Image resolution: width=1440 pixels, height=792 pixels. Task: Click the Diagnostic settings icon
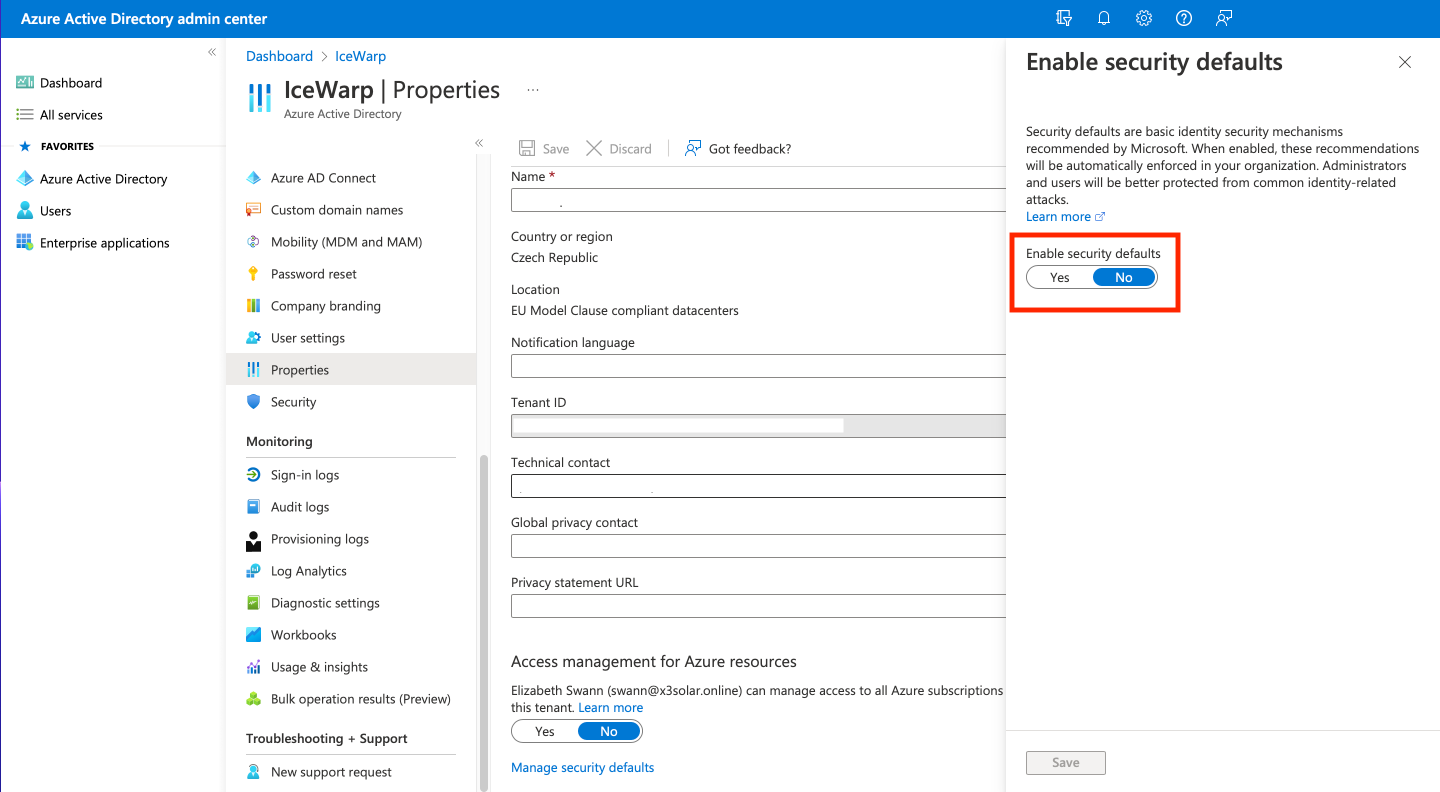coord(254,603)
